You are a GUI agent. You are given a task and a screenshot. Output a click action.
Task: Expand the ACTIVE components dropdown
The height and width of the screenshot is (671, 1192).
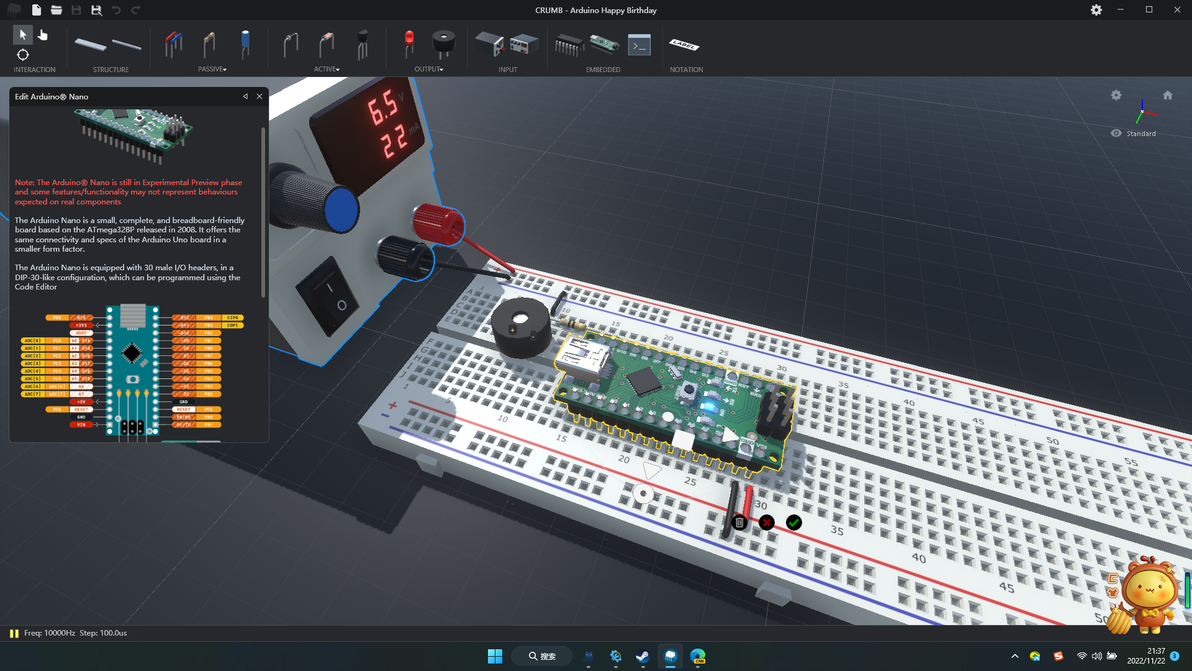click(326, 70)
